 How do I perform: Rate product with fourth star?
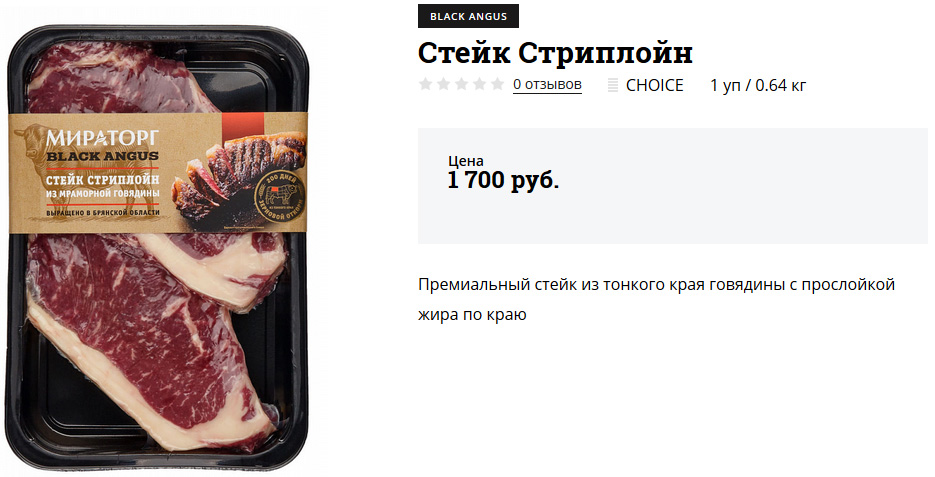pos(479,84)
